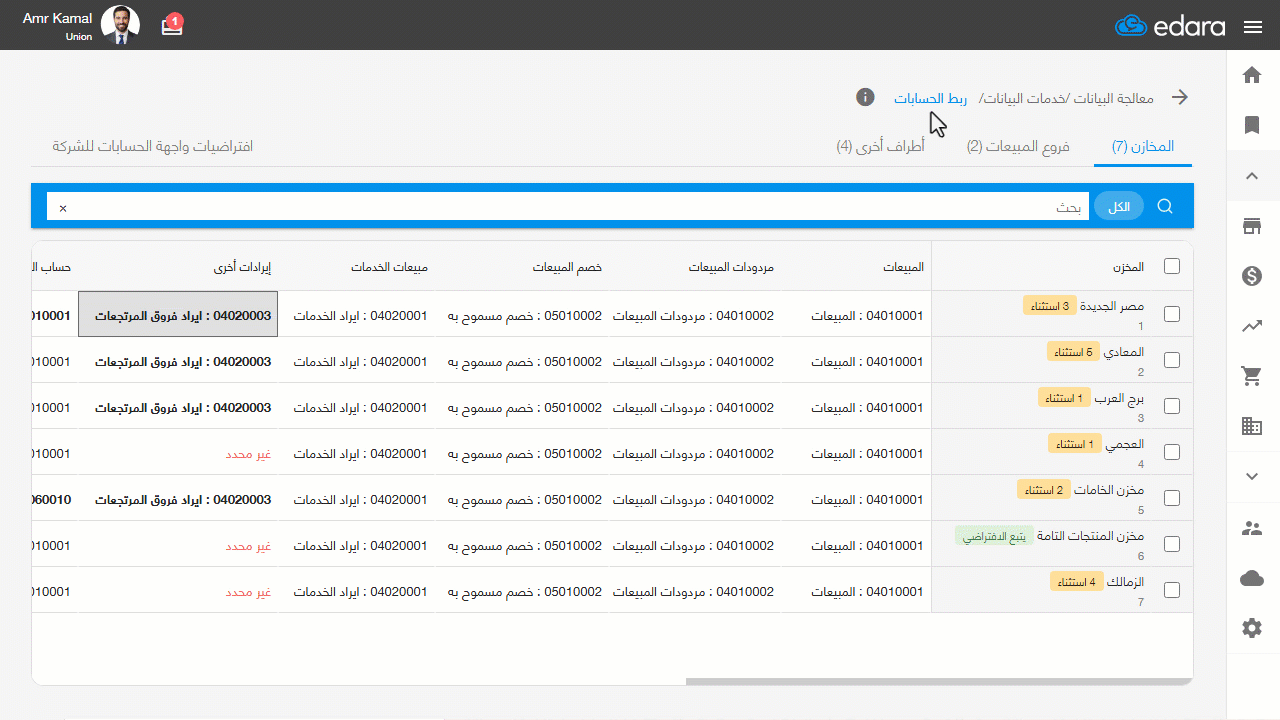Open the store sidebar icon
The height and width of the screenshot is (720, 1280).
tap(1251, 226)
